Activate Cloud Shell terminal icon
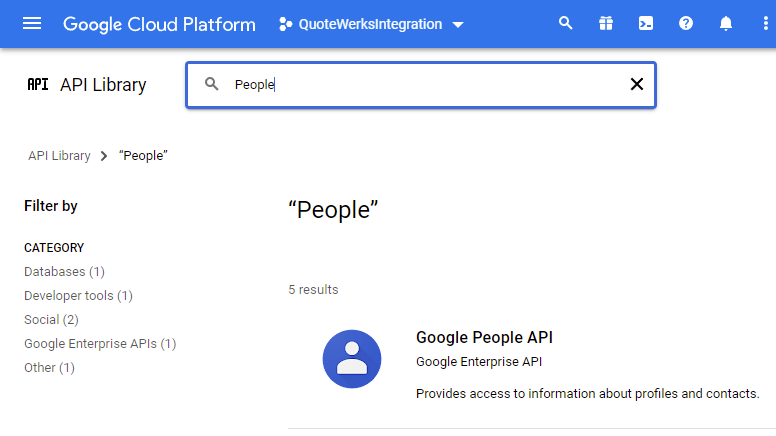Screen dimensions: 776x436 pos(646,24)
